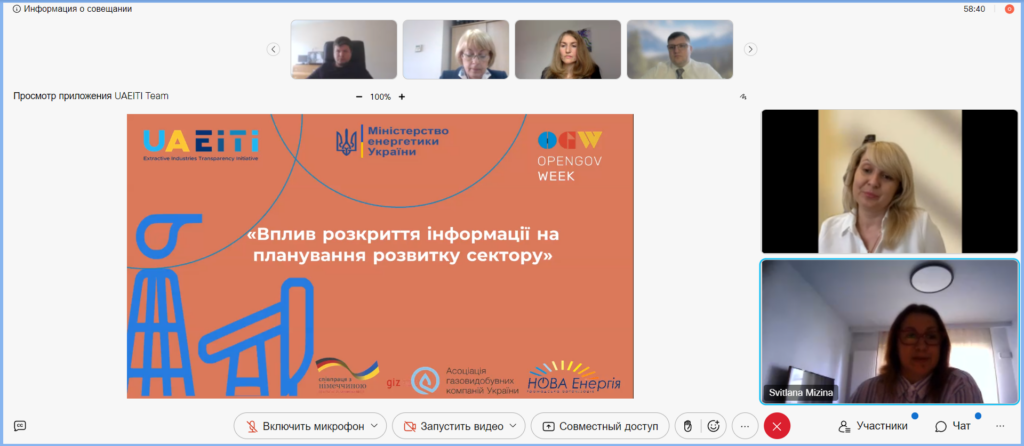1024x446 pixels.
Task: Click the pop-out icon for shared content
Action: point(743,97)
